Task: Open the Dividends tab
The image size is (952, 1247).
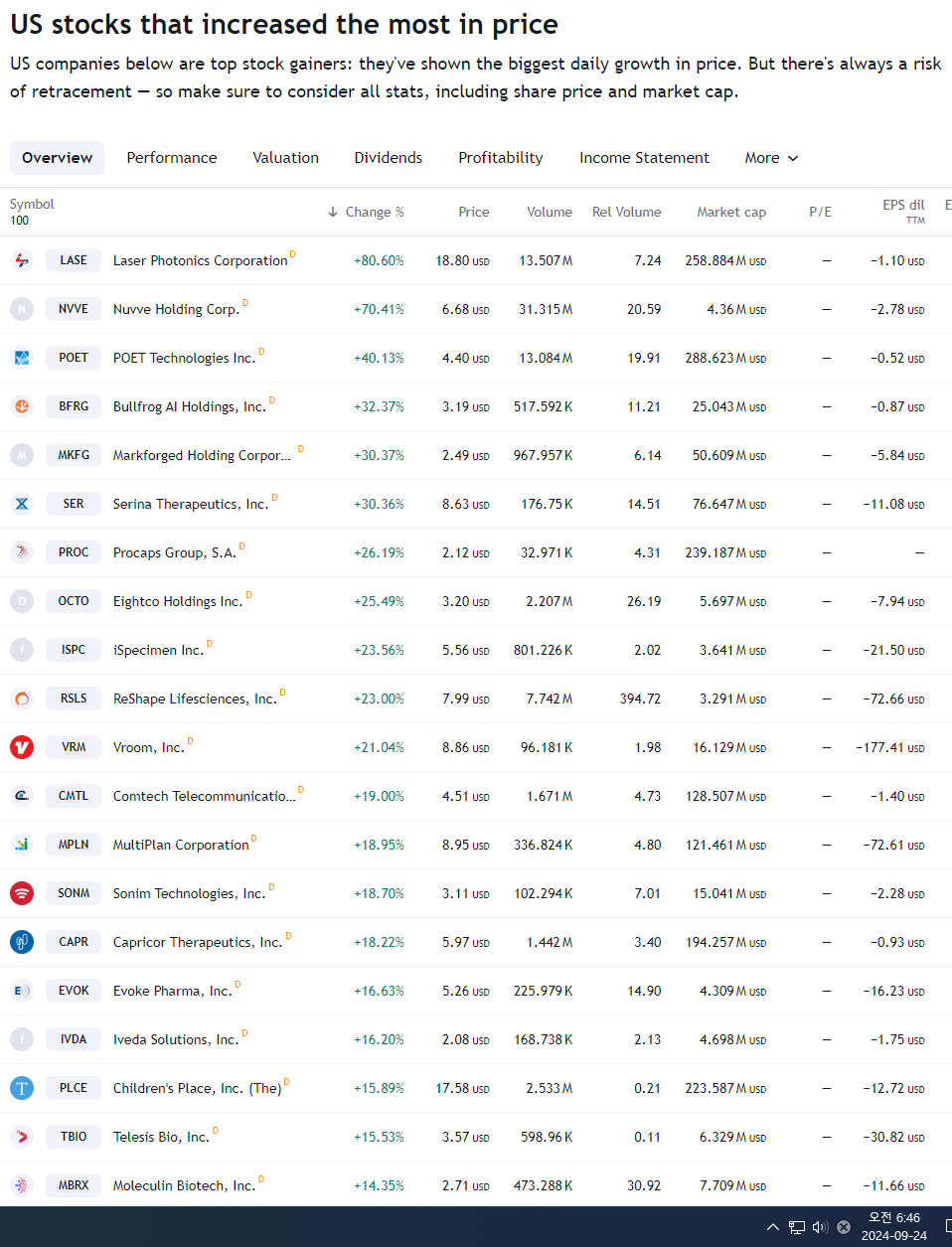Action: [x=389, y=158]
